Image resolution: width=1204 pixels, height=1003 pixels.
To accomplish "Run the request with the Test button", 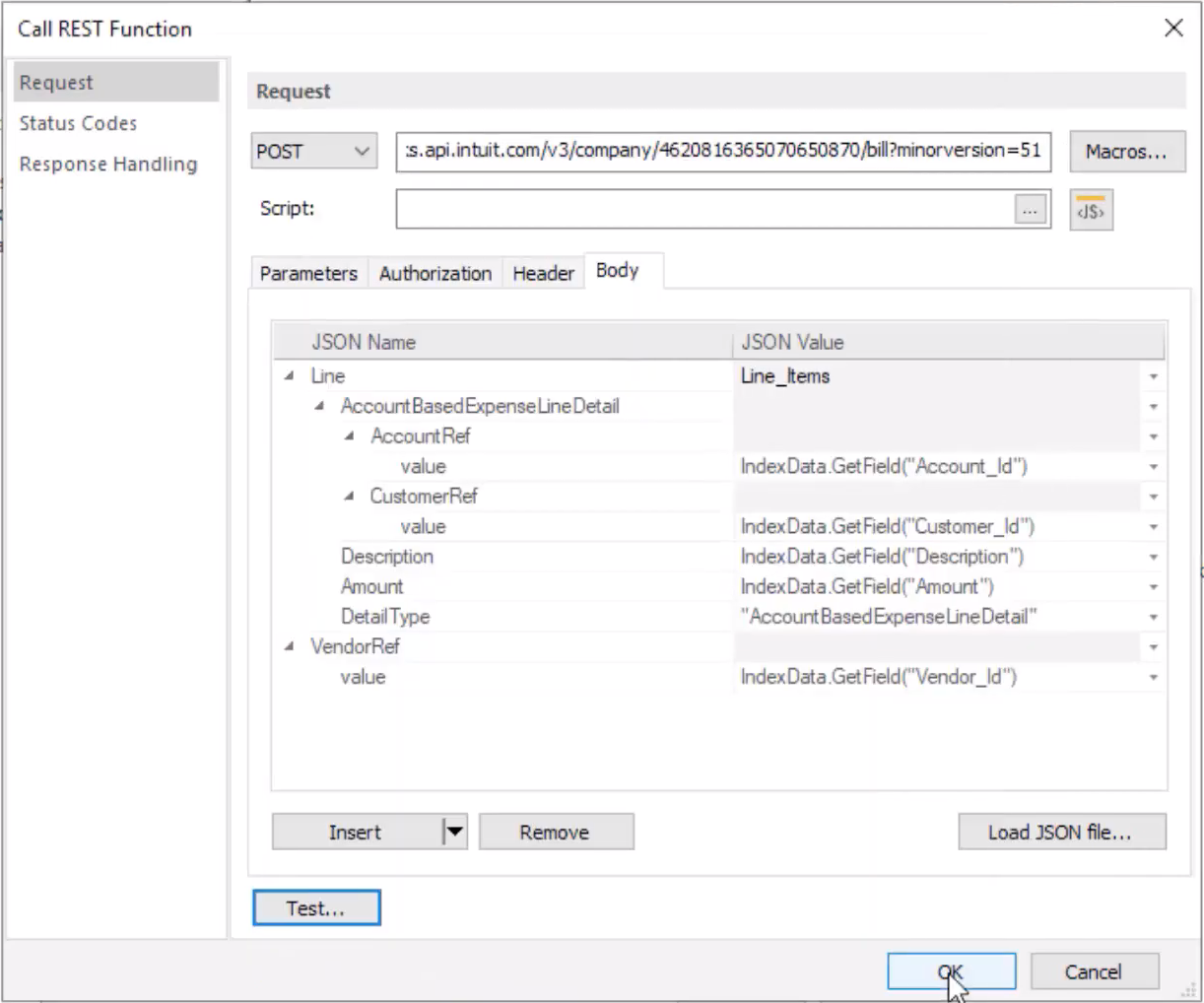I will (x=315, y=907).
